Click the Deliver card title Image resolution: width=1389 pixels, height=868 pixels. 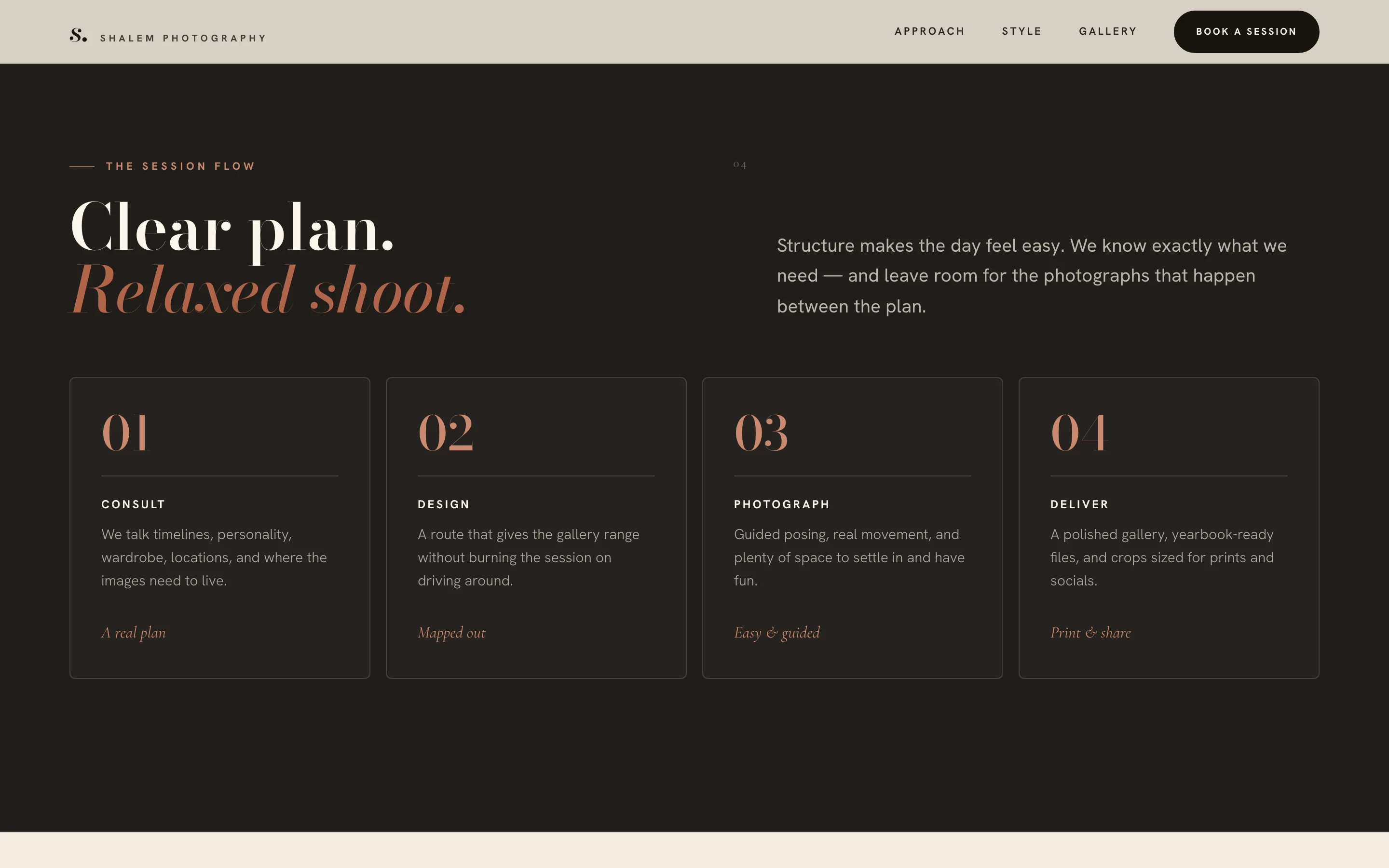(1079, 504)
